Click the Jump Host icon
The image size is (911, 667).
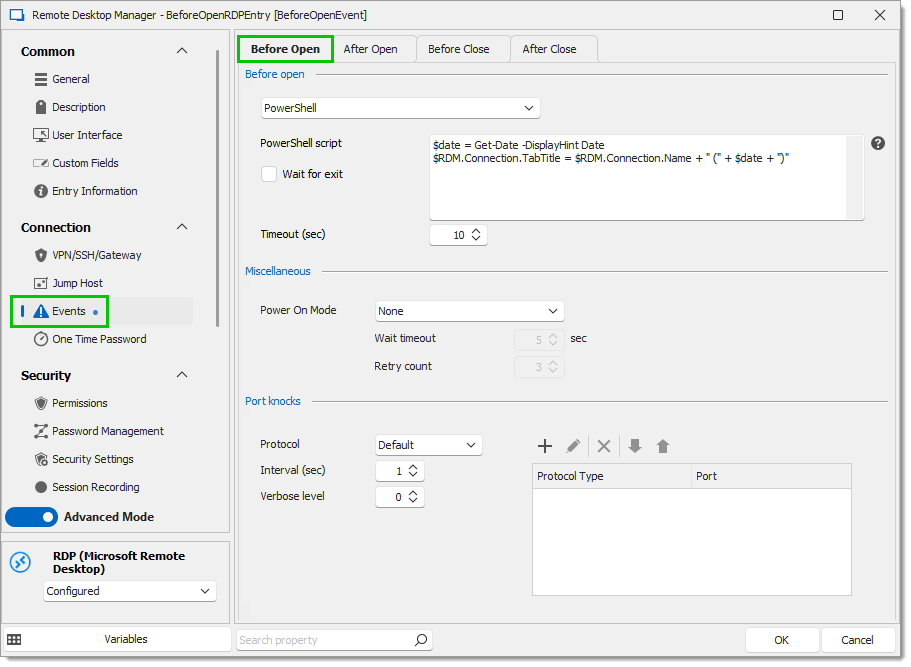pos(41,283)
